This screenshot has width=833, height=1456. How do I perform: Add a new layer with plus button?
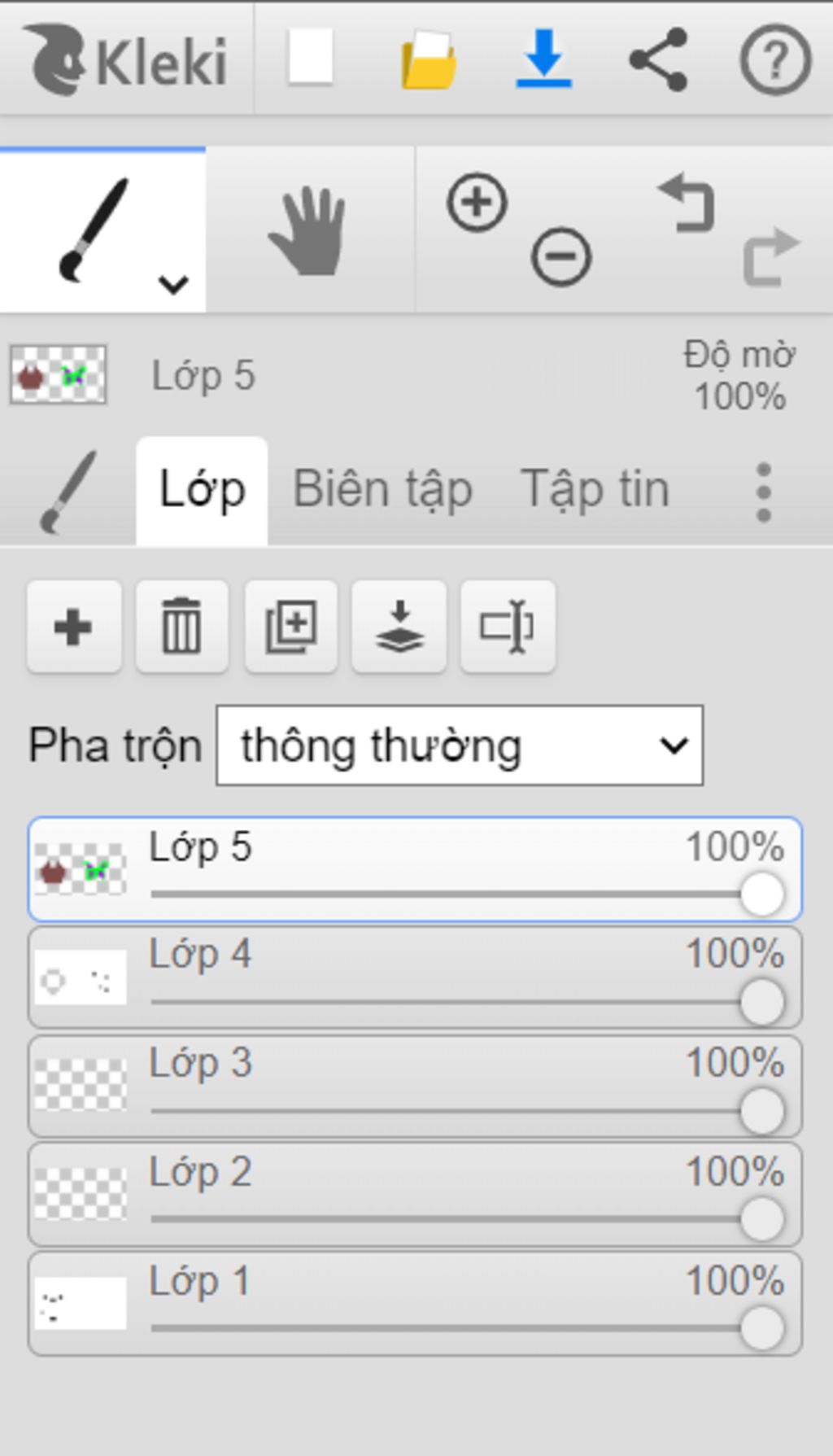tap(73, 627)
